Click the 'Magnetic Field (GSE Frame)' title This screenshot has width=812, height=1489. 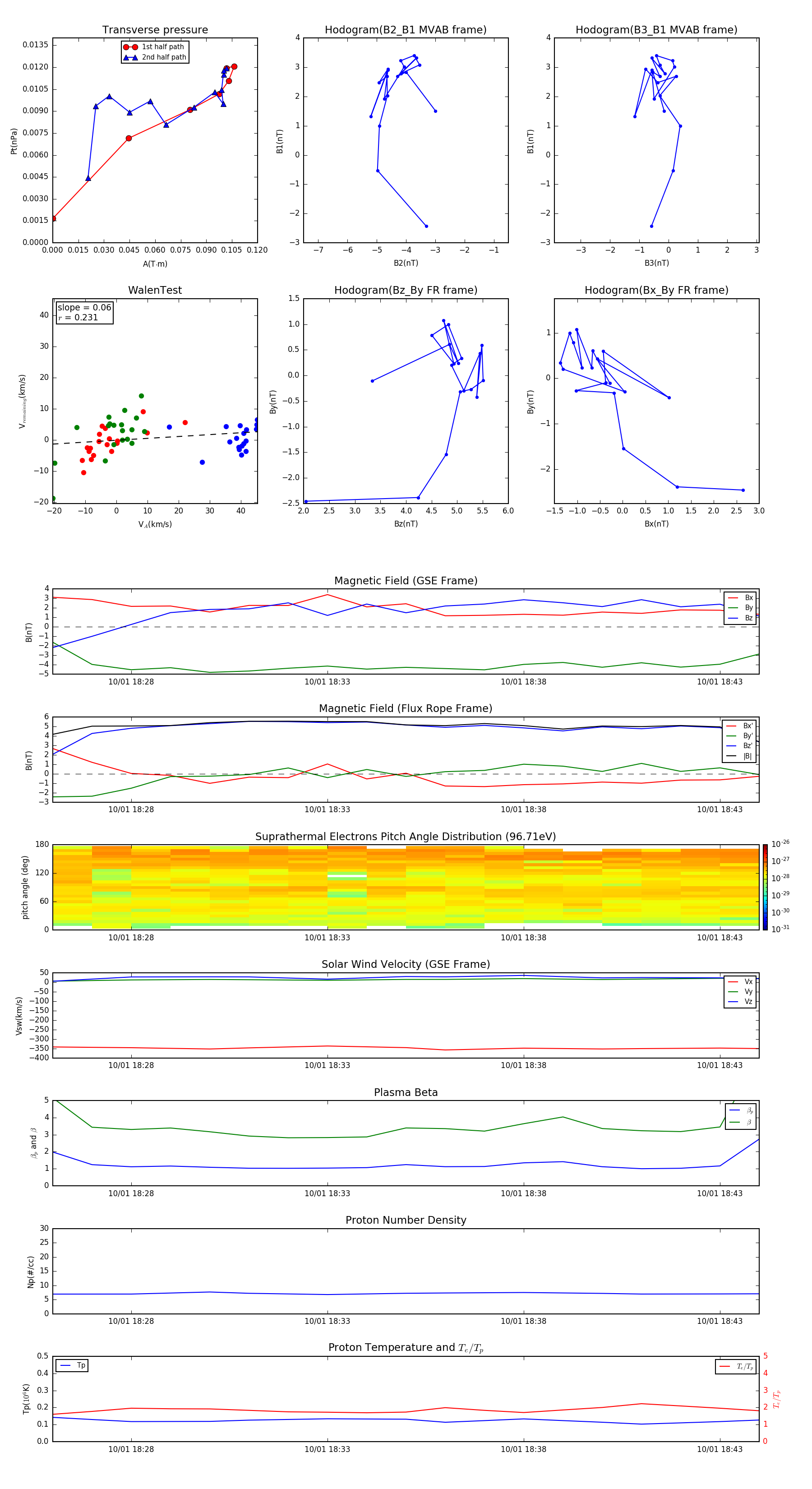pyautogui.click(x=406, y=580)
